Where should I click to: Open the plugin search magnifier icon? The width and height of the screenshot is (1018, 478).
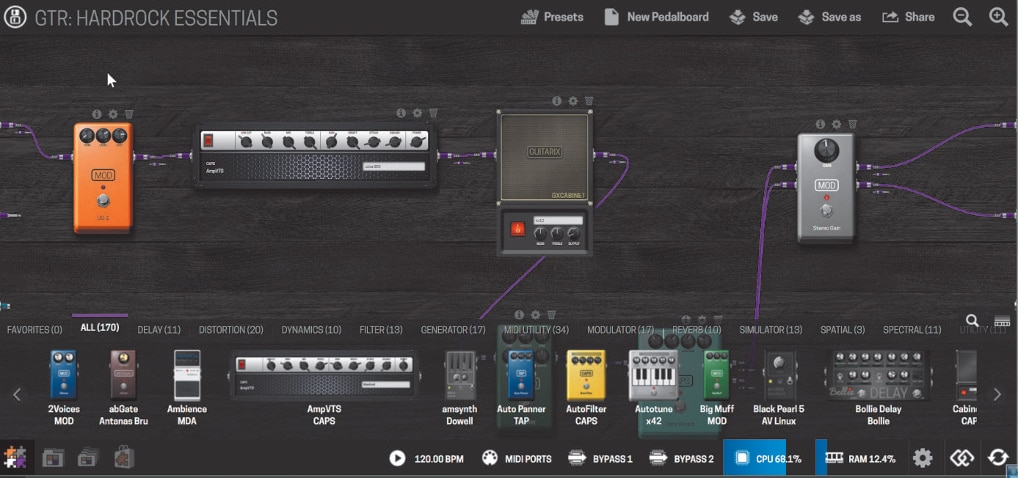tap(972, 320)
